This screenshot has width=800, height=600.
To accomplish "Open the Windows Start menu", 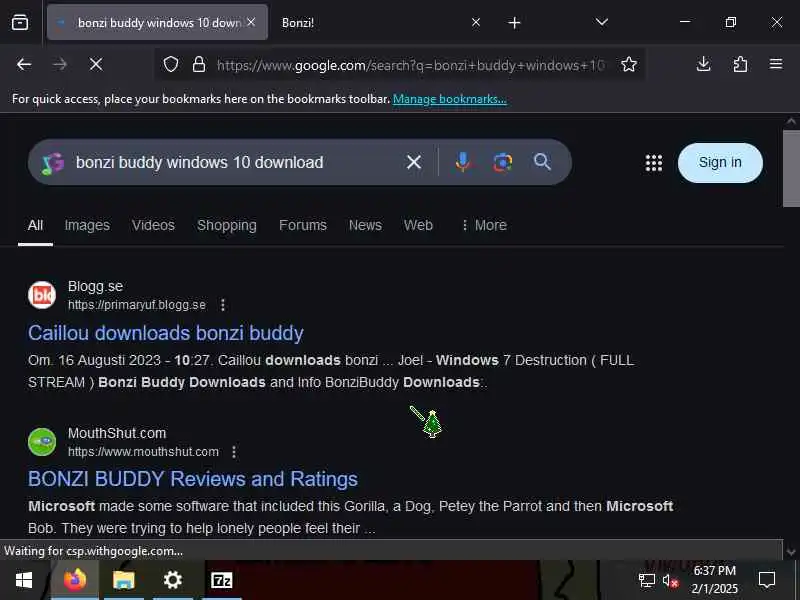I will (24, 580).
